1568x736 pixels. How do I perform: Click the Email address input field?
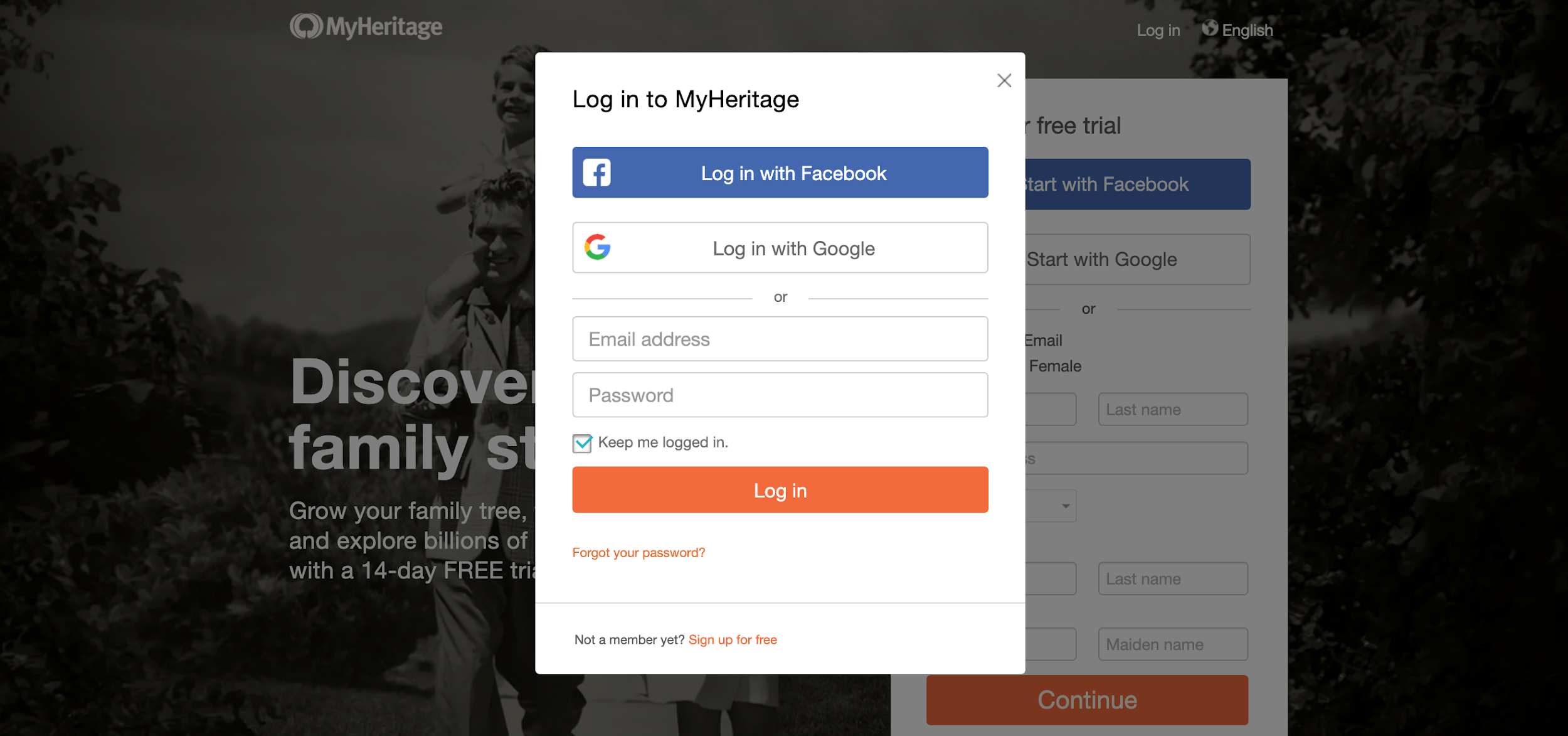[779, 338]
